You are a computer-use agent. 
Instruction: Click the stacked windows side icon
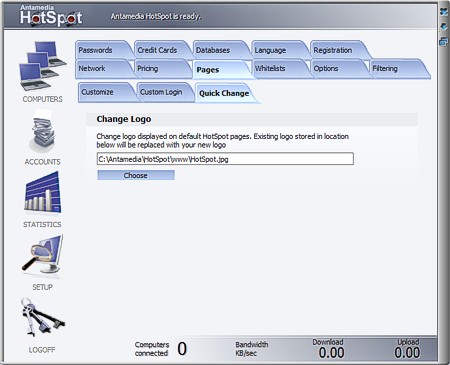(x=444, y=42)
